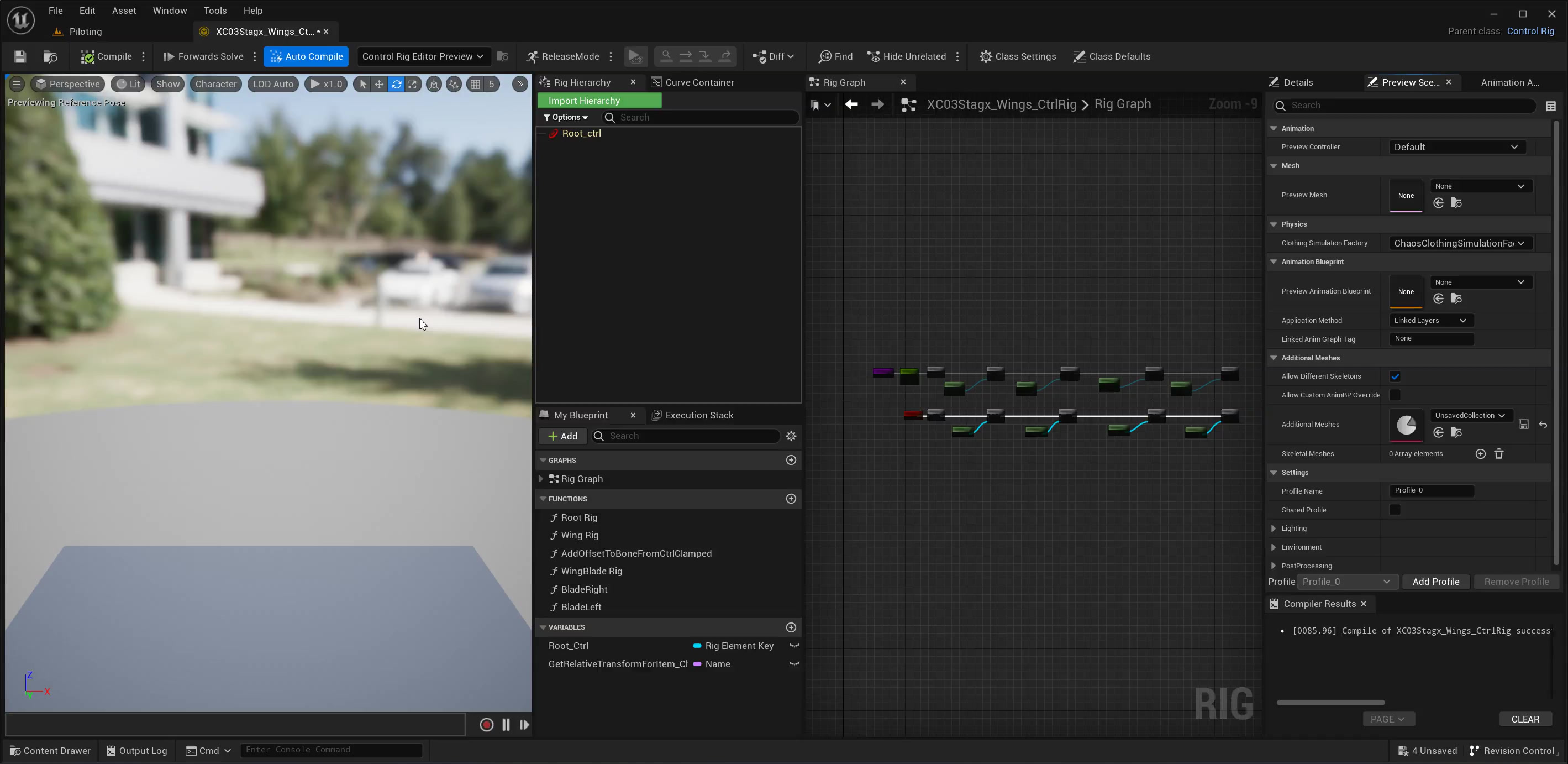
Task: Click the Add Profile button
Action: (1435, 581)
